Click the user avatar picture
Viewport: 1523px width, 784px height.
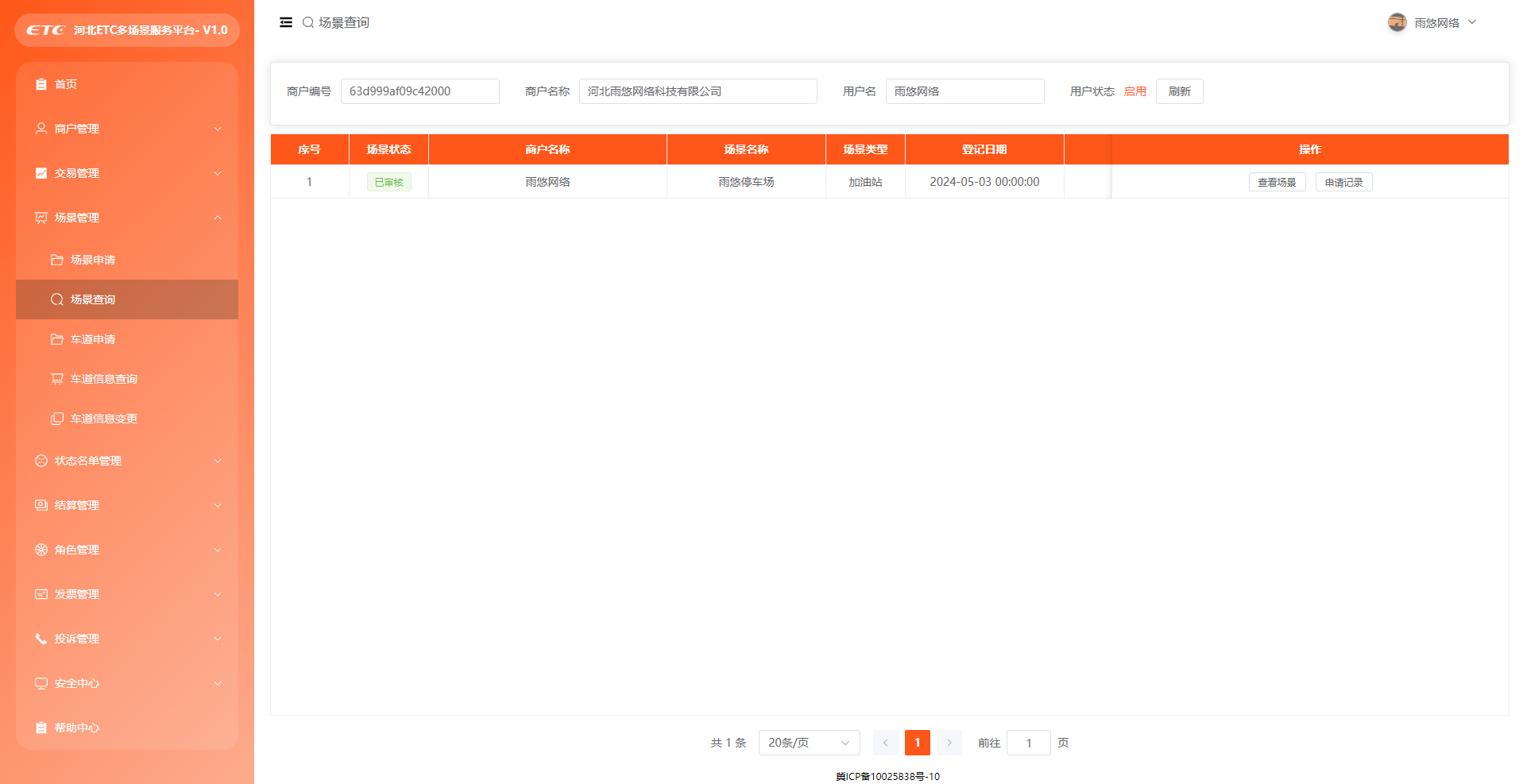coord(1397,23)
